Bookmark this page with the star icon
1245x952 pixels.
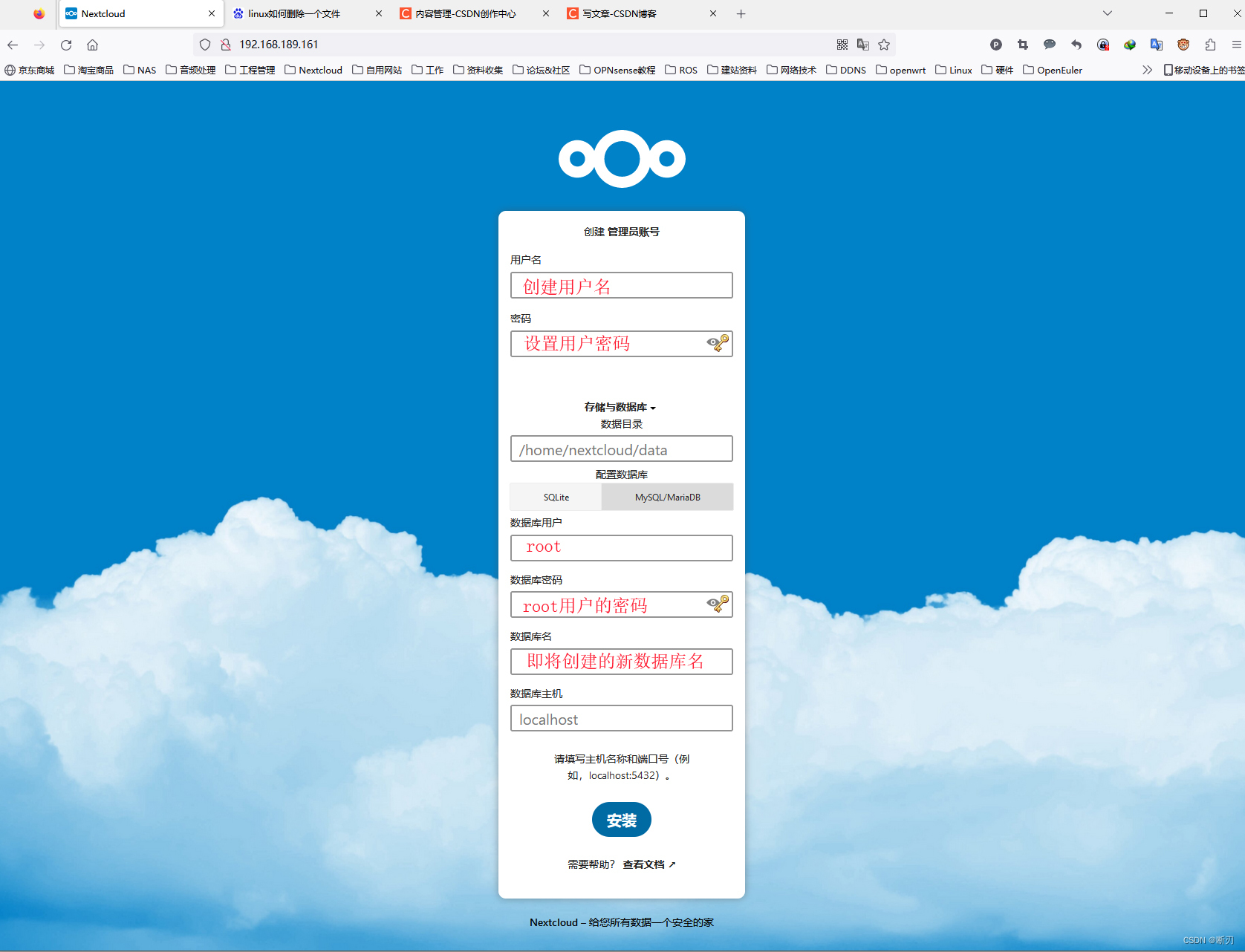coord(884,45)
